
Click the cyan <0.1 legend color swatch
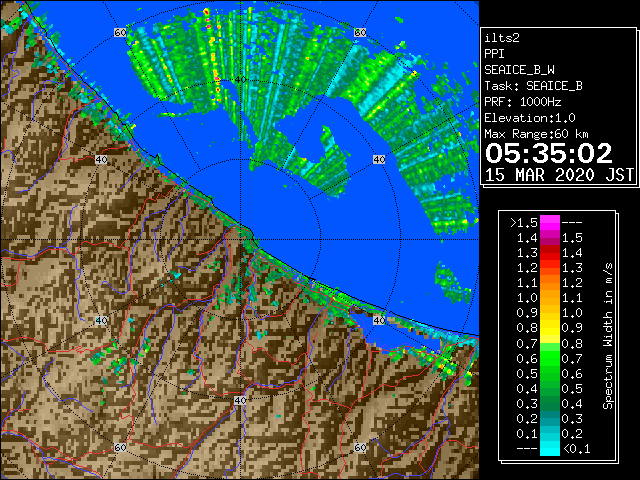click(549, 448)
